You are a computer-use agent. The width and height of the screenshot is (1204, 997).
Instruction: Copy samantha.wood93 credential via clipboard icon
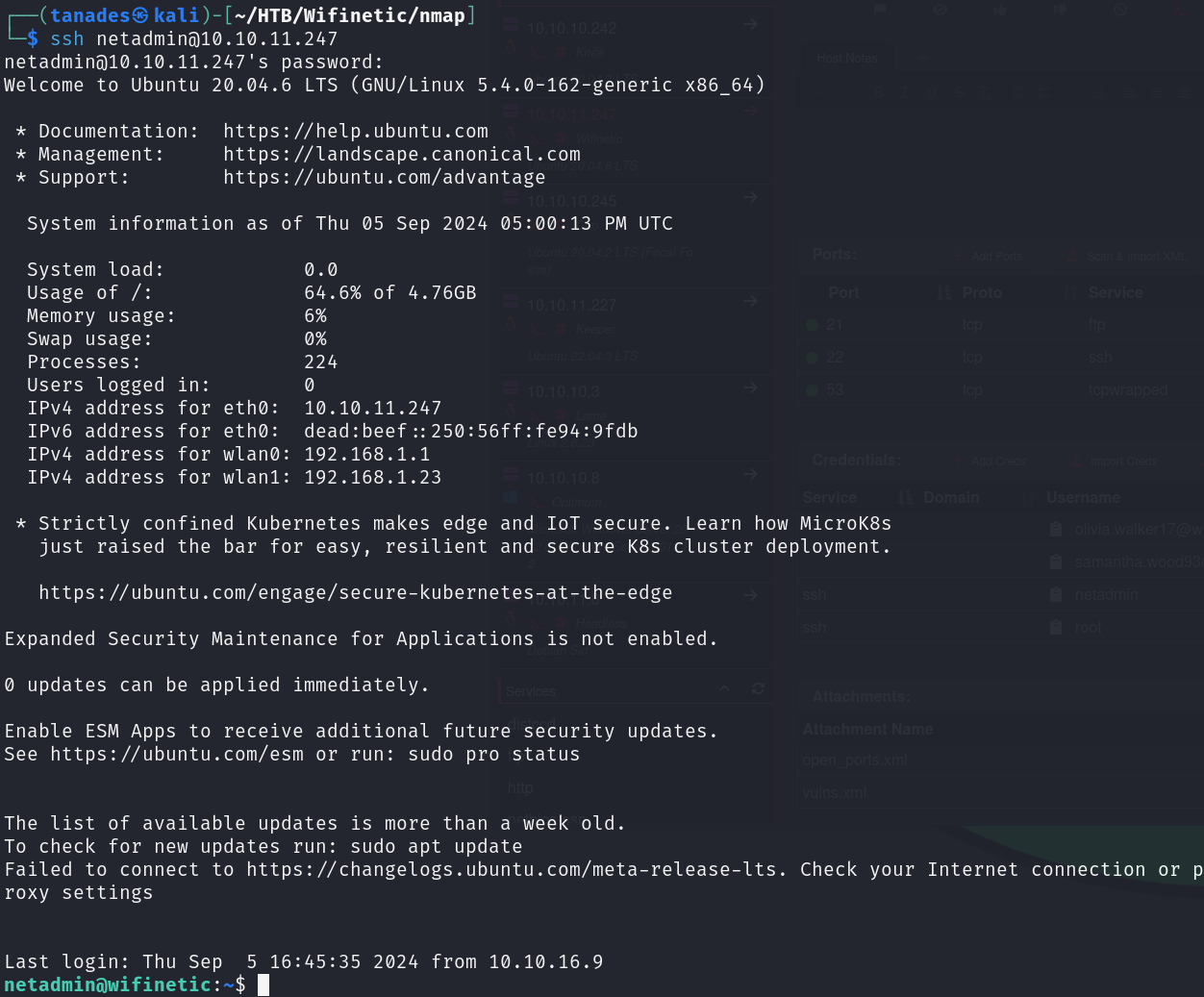(1056, 562)
